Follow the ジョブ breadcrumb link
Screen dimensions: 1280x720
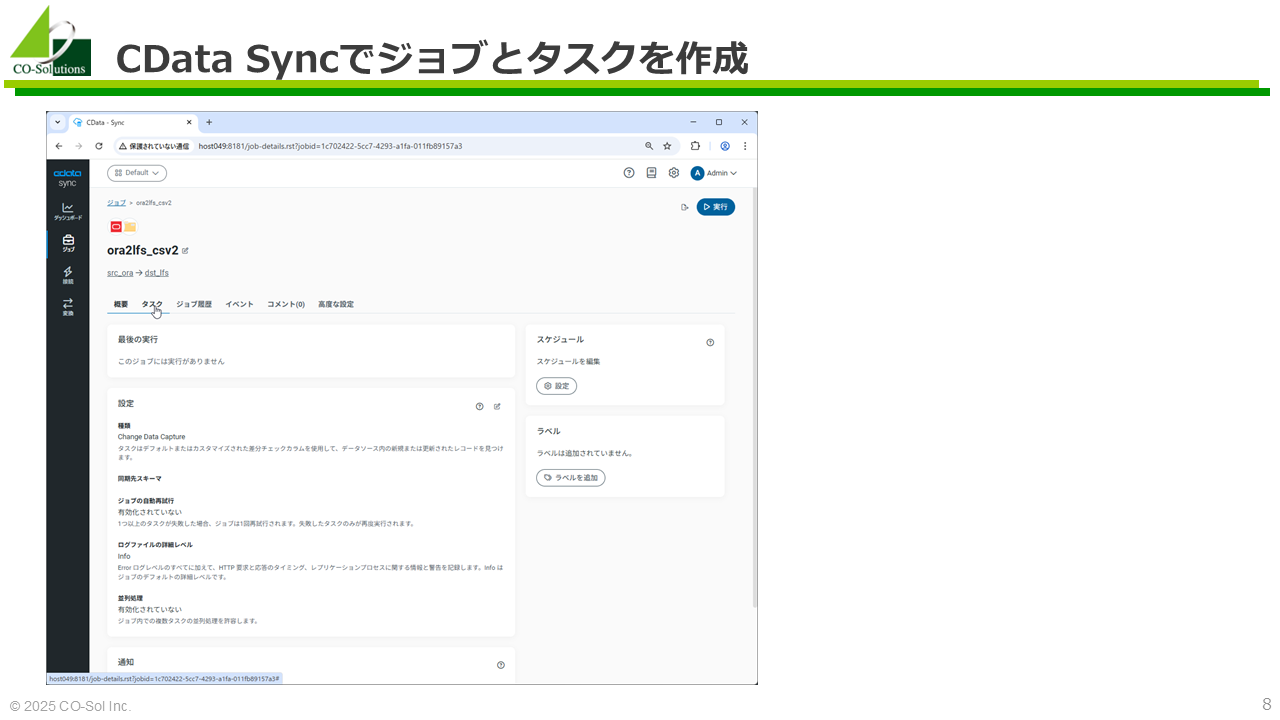pos(117,203)
